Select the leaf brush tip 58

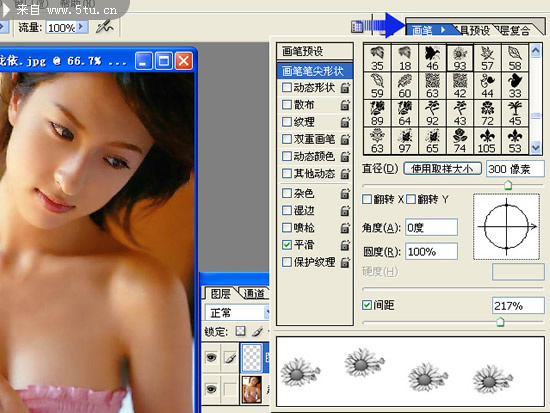tap(515, 58)
